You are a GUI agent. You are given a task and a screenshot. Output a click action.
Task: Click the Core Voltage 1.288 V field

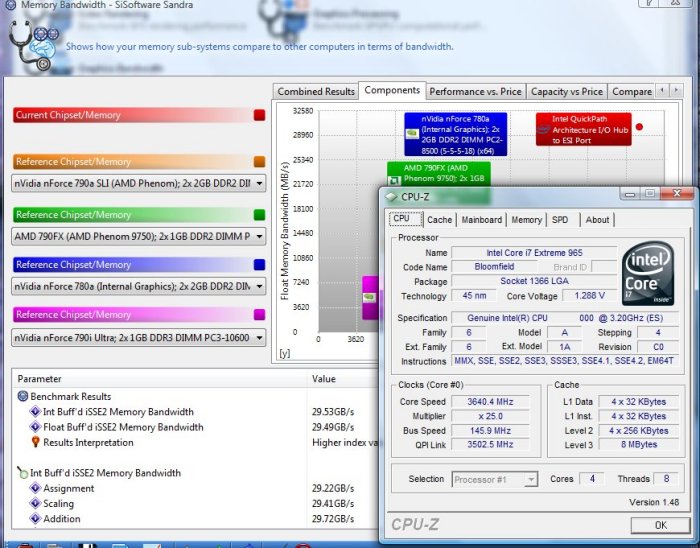point(590,295)
